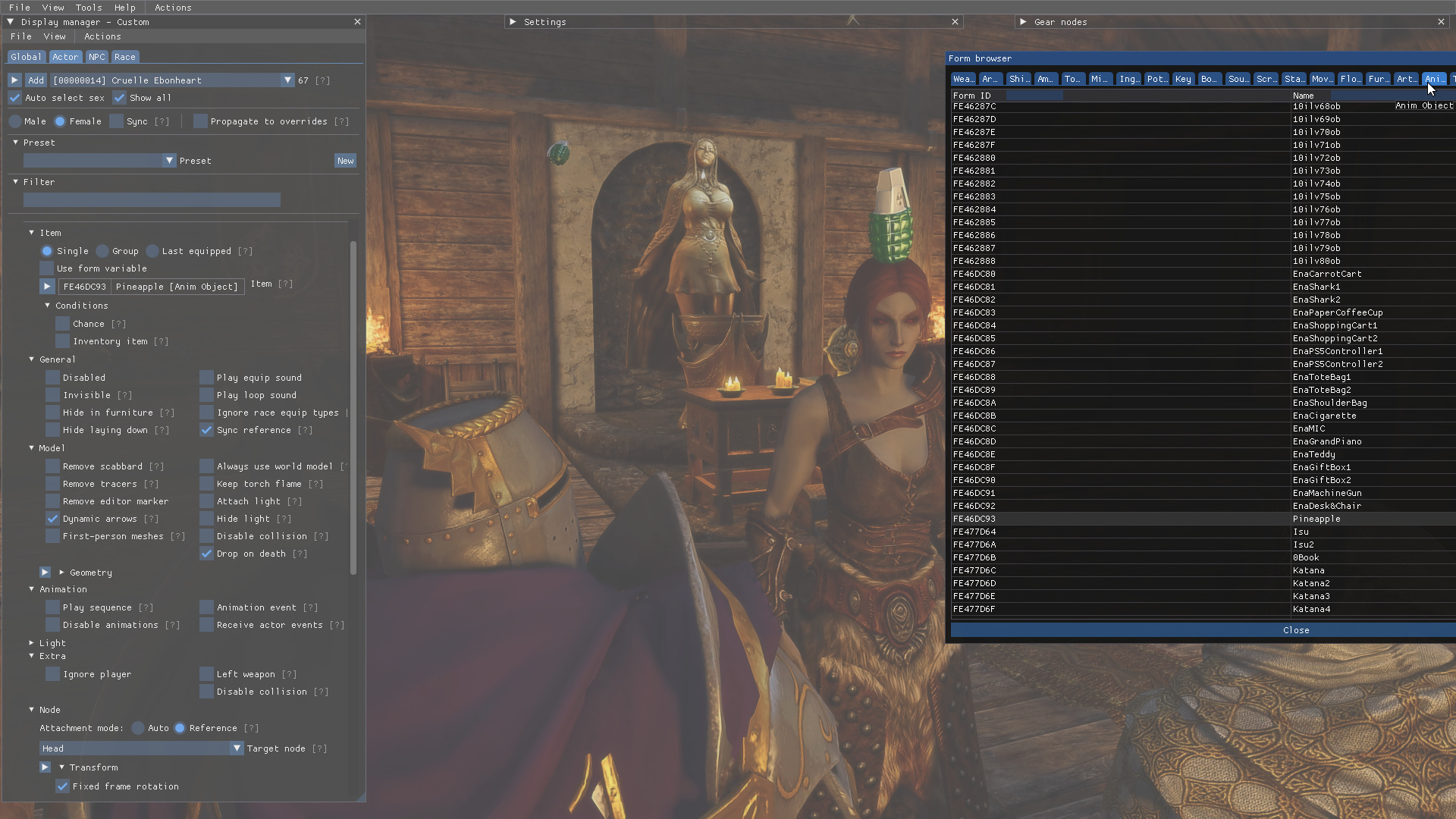Click the arrow button left of Geometry
The width and height of the screenshot is (1456, 819).
coord(45,573)
